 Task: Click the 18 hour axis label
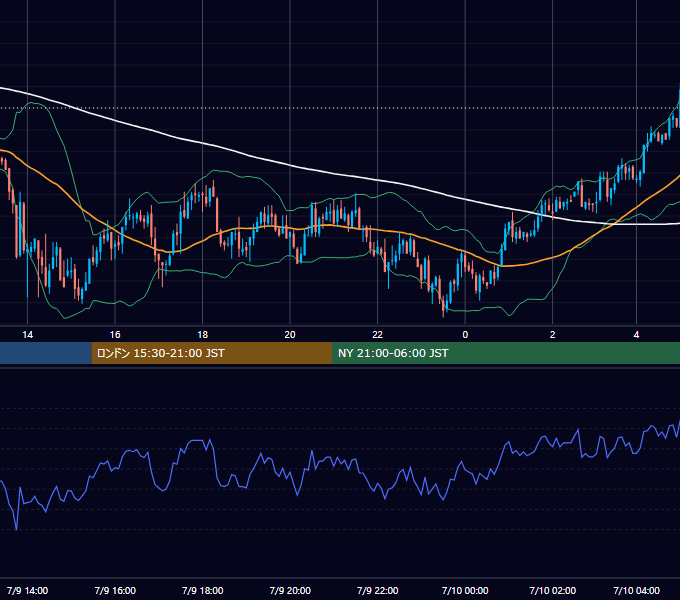203,335
